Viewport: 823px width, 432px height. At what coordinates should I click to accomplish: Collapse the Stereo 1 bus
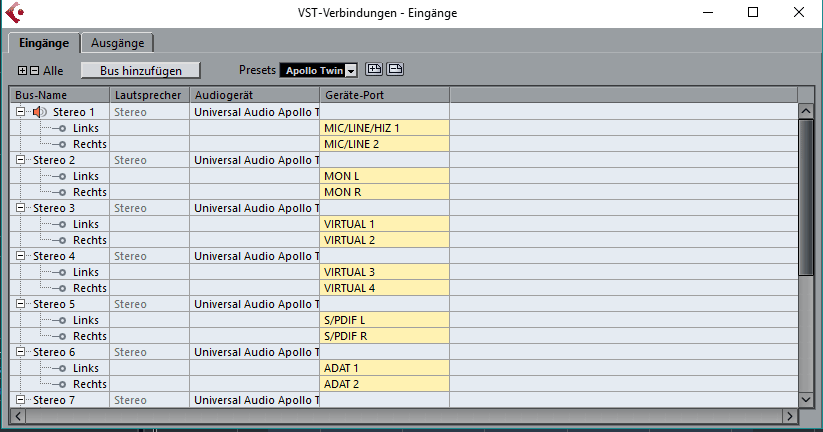[x=21, y=112]
